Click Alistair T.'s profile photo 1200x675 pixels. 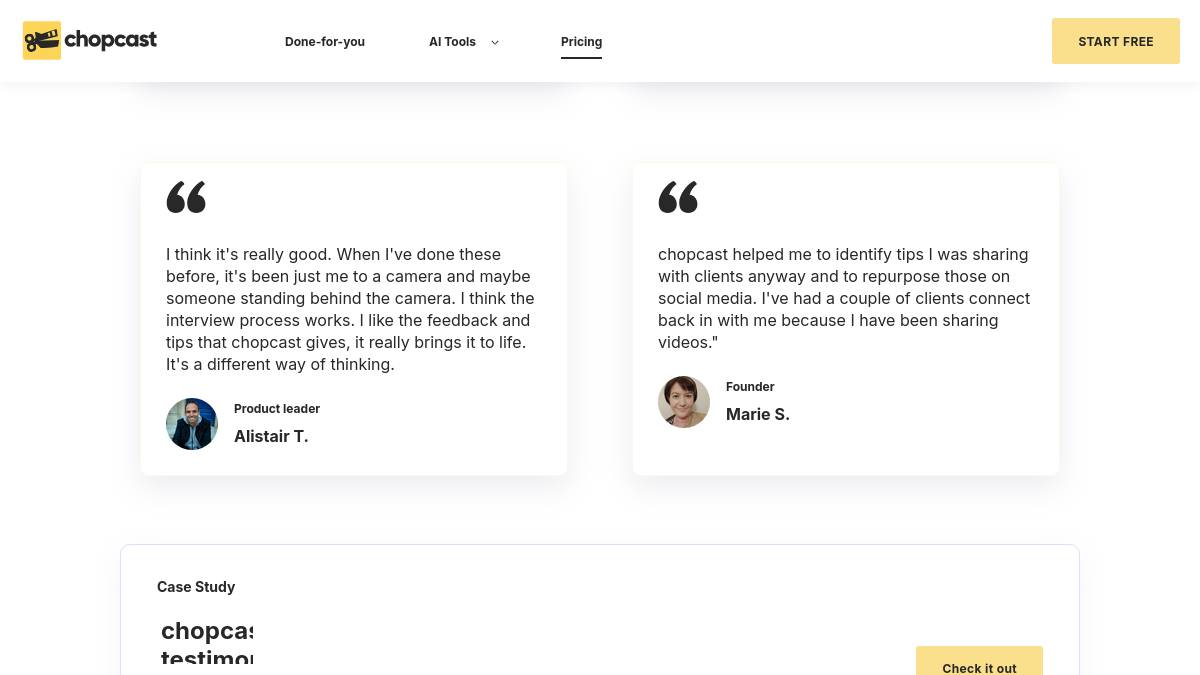192,424
